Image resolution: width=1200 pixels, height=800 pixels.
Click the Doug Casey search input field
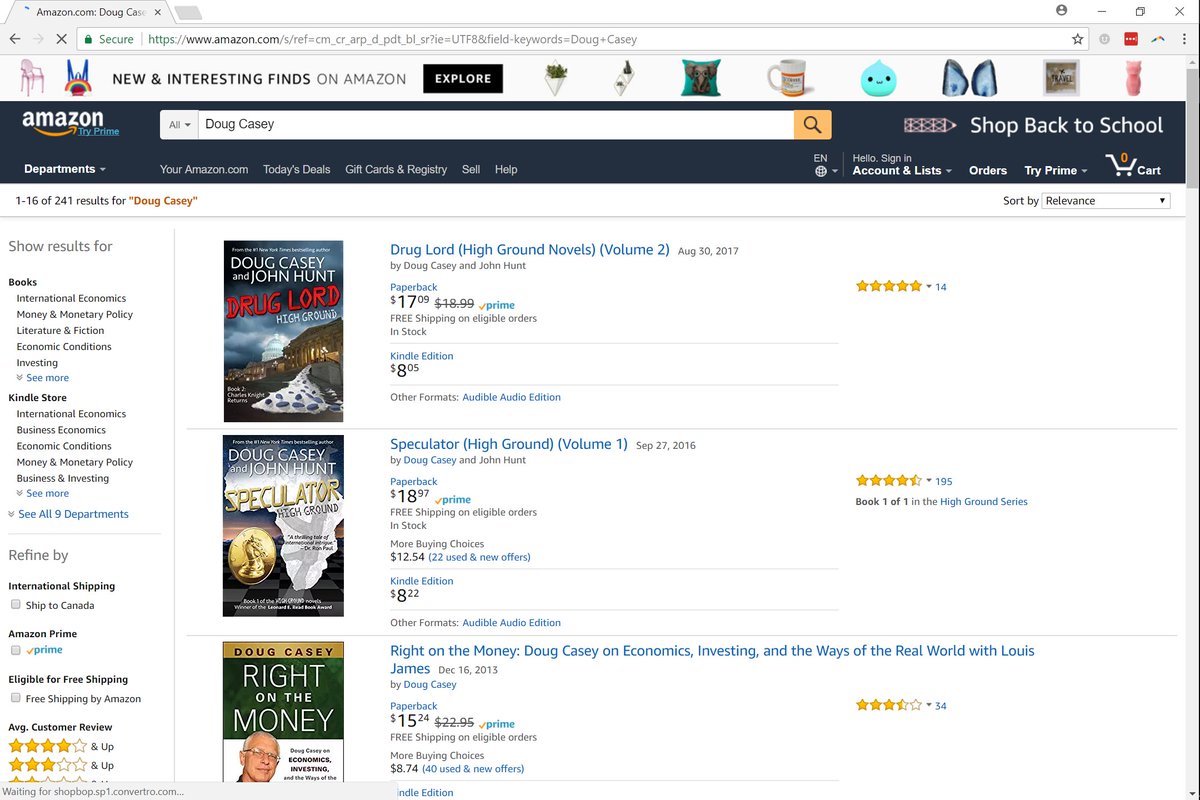pyautogui.click(x=496, y=125)
